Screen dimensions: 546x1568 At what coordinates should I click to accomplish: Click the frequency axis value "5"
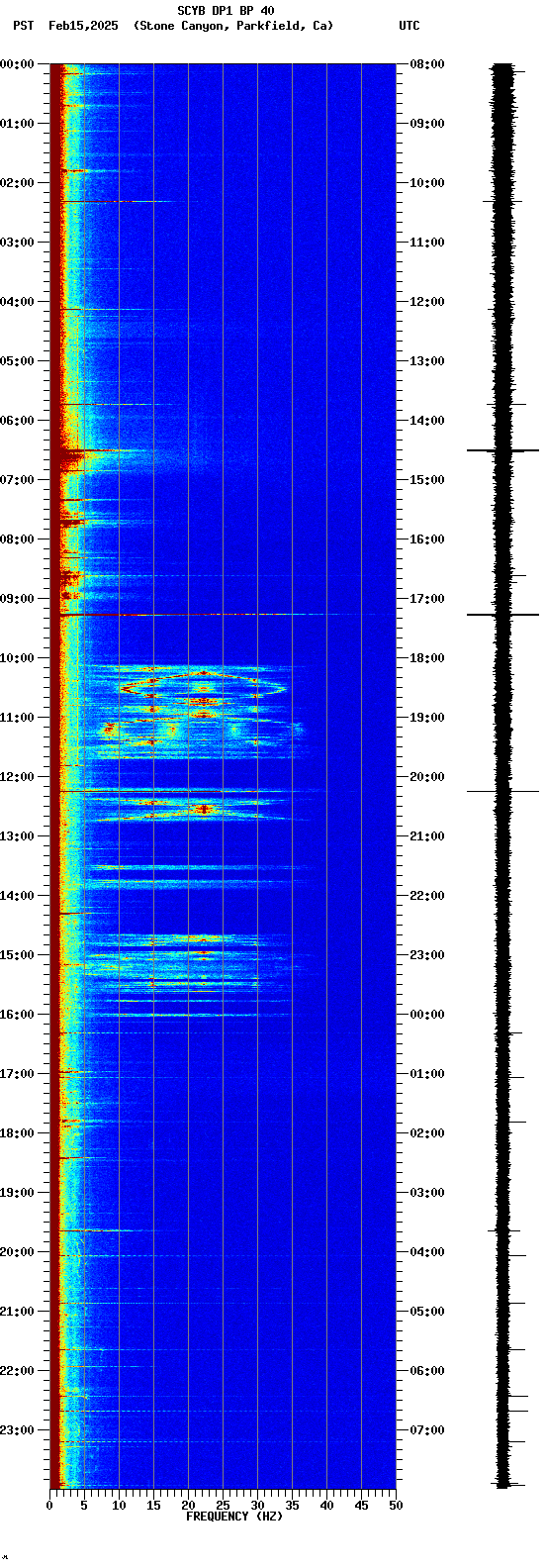[x=84, y=1506]
